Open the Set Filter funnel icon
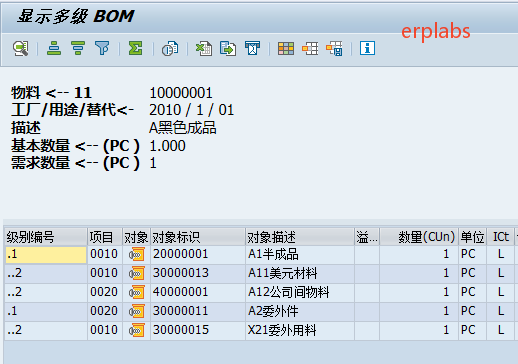Image resolution: width=518 pixels, height=364 pixels. click(x=102, y=49)
